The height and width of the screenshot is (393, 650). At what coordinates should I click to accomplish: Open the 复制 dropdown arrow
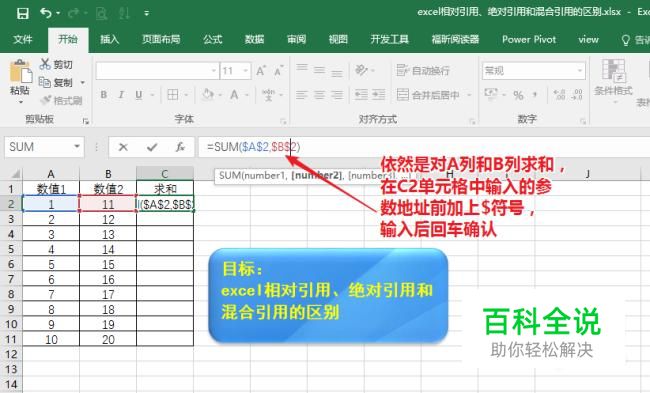(x=82, y=82)
